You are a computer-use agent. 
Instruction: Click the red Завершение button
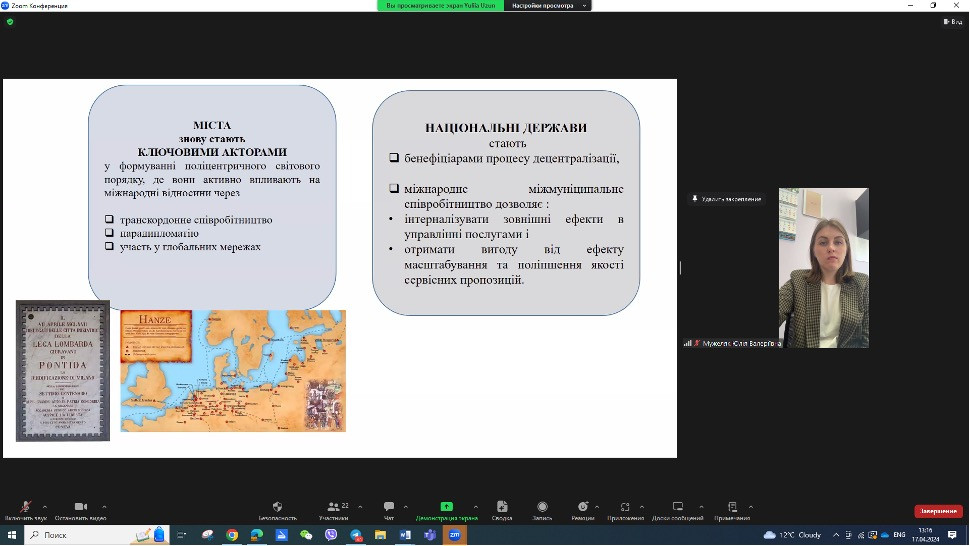coord(938,511)
